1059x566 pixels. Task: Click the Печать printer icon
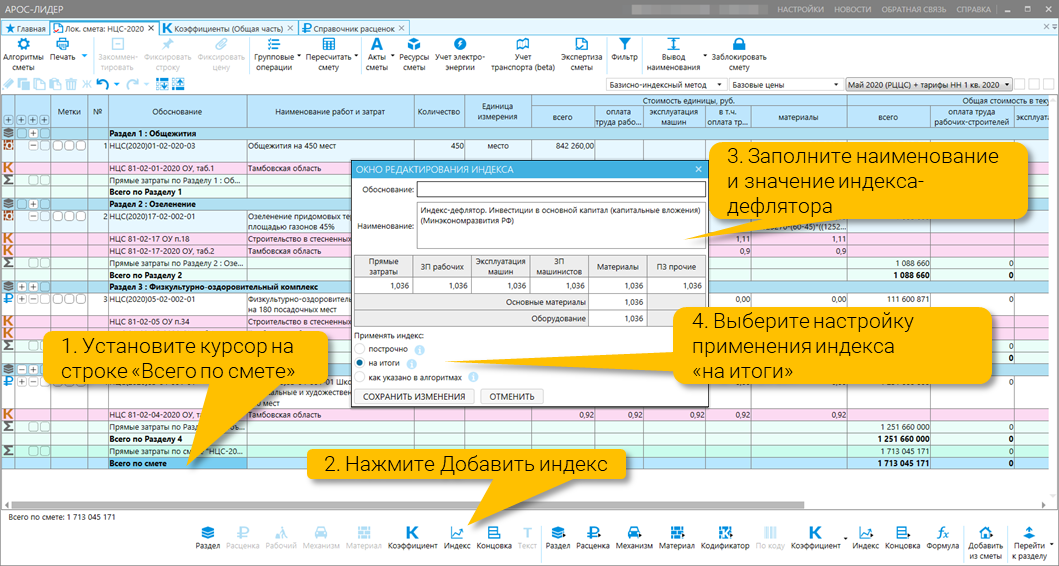click(62, 45)
